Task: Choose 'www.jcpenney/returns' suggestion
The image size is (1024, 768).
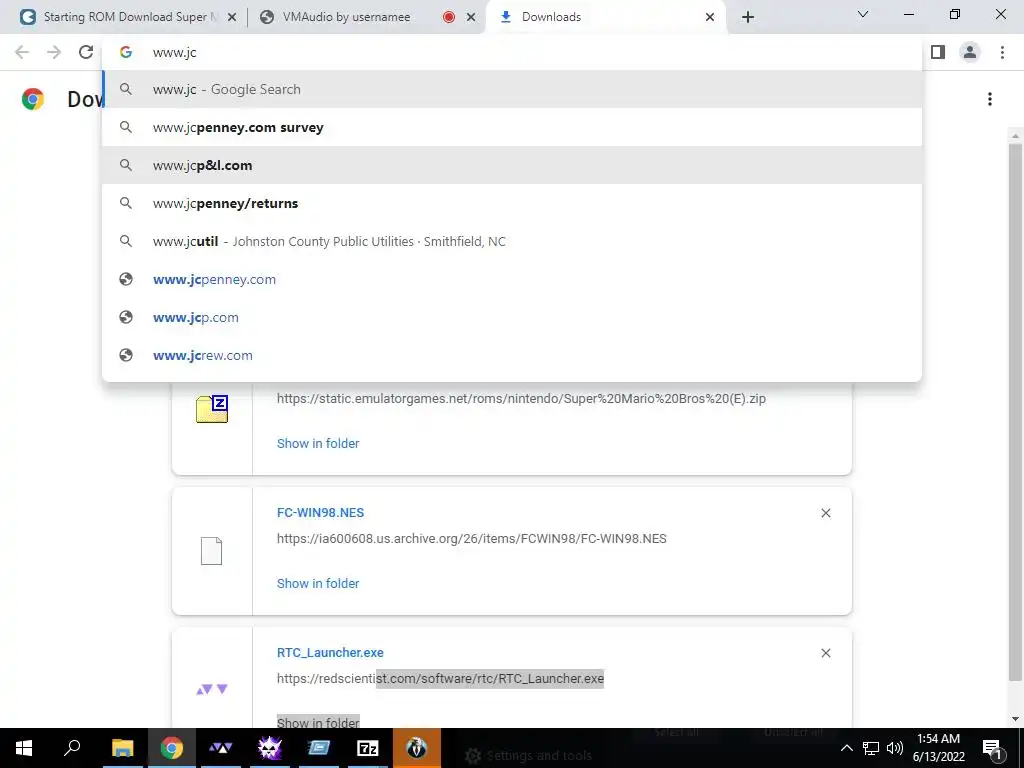Action: pos(512,203)
